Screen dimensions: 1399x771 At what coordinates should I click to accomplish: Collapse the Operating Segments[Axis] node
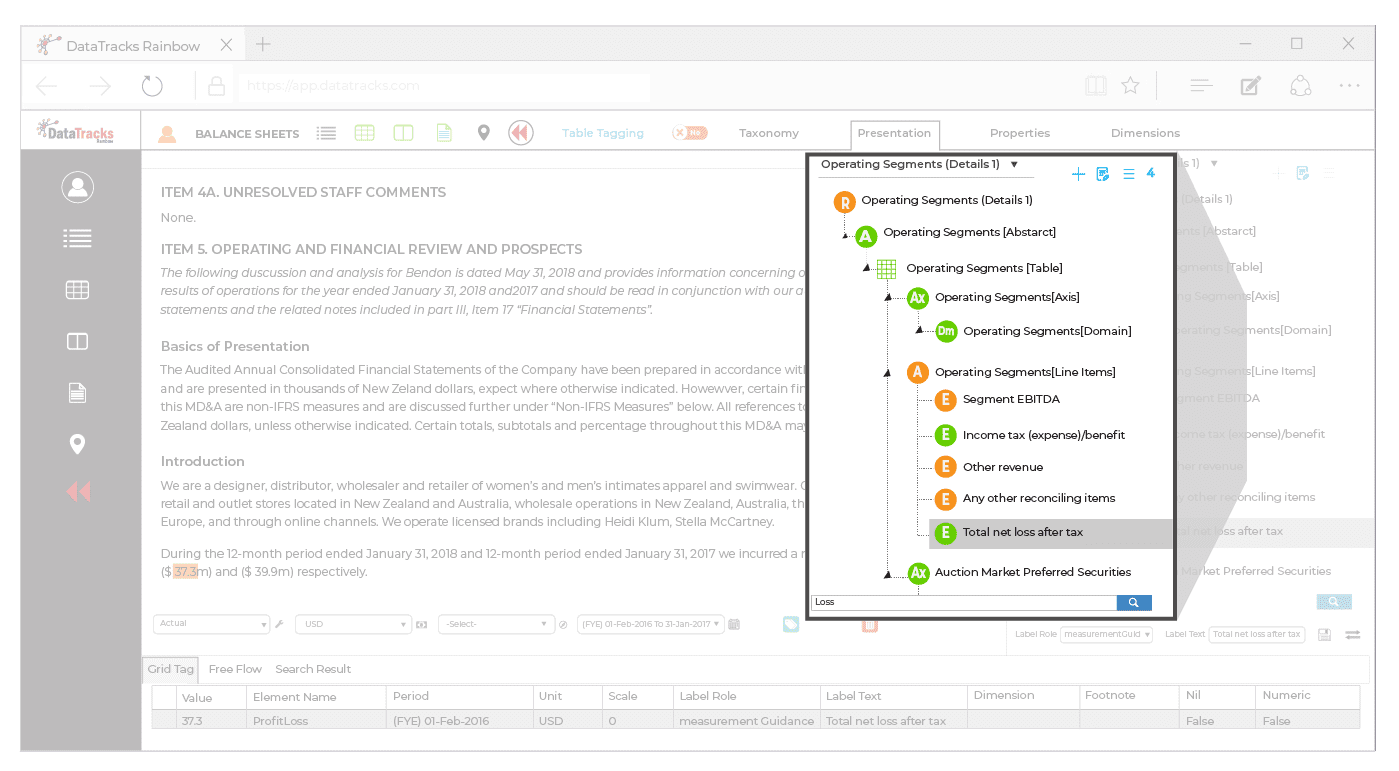pyautogui.click(x=887, y=297)
